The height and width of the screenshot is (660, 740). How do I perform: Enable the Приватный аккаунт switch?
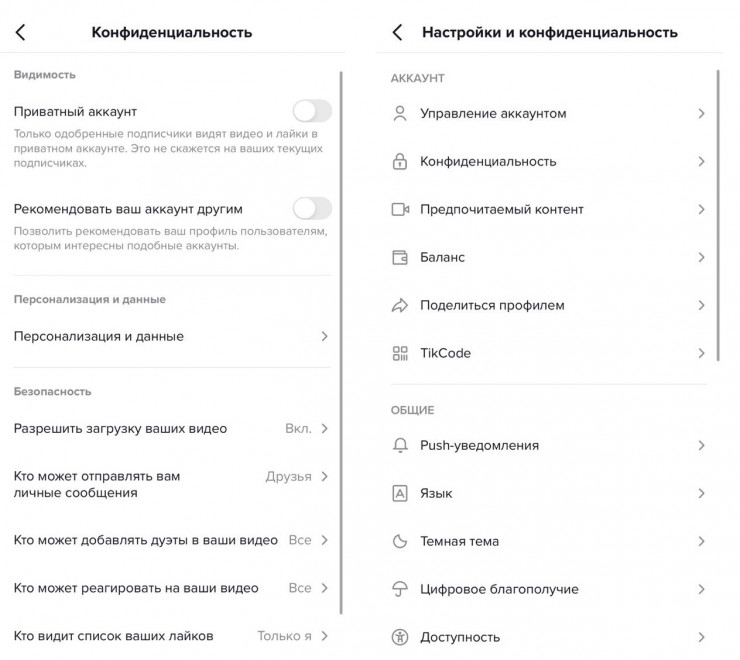tap(311, 111)
